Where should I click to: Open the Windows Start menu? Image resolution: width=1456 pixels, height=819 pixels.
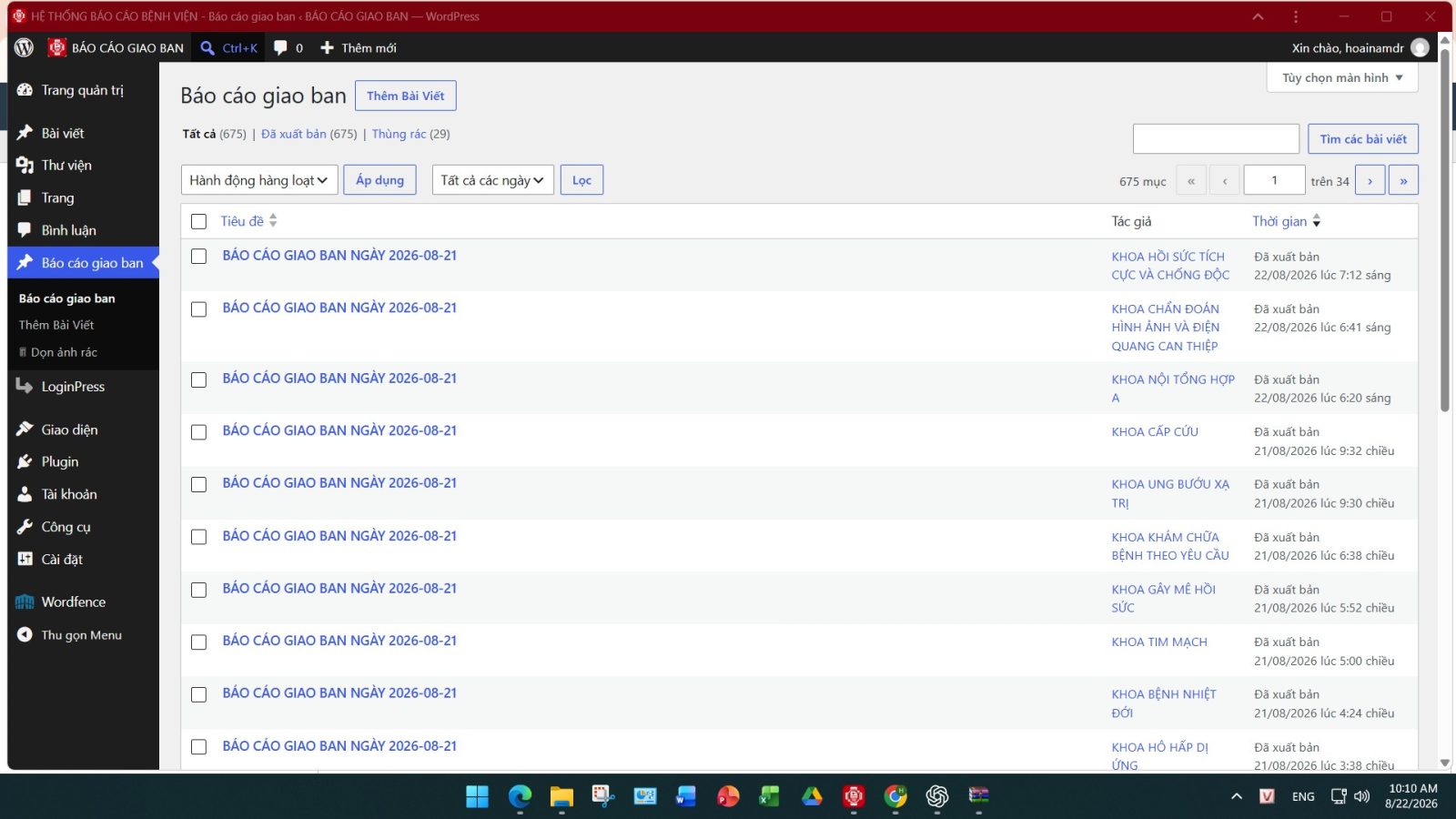click(x=477, y=796)
